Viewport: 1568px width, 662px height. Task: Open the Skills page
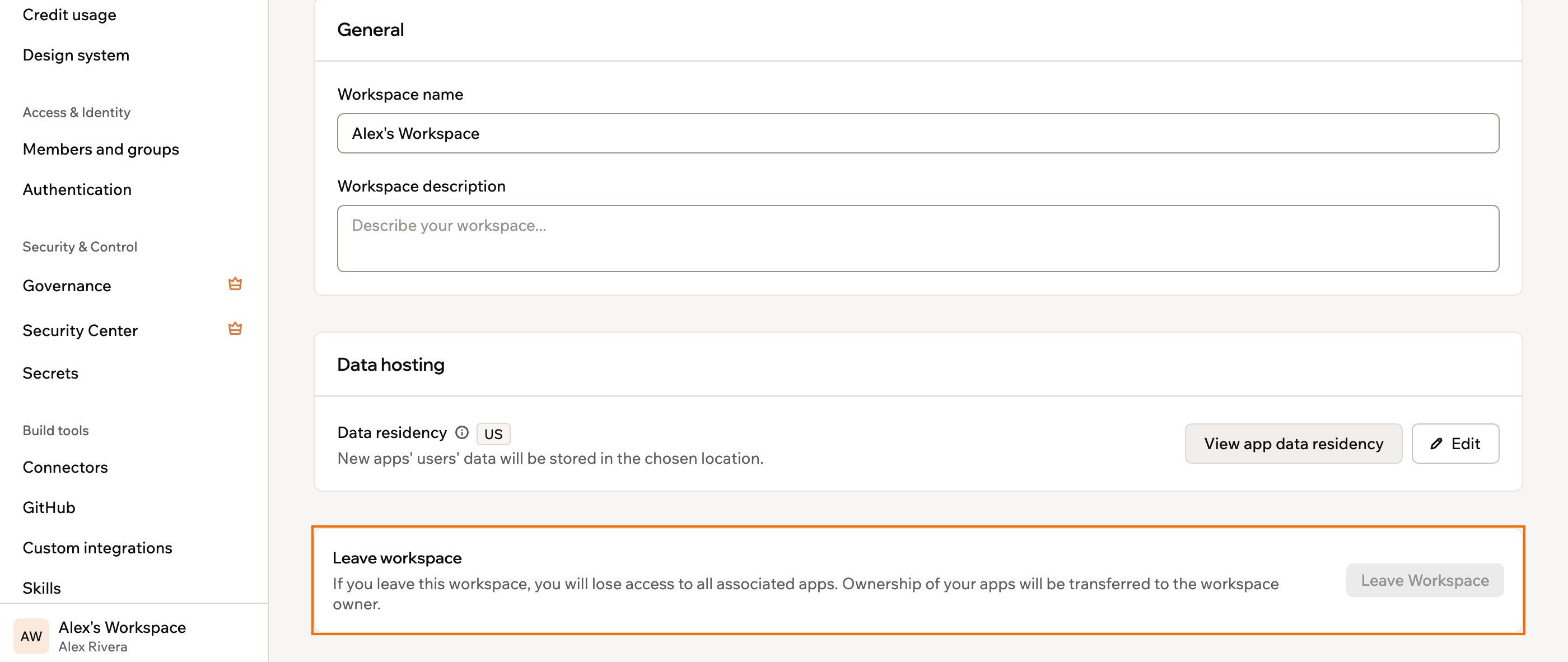pyautogui.click(x=42, y=588)
